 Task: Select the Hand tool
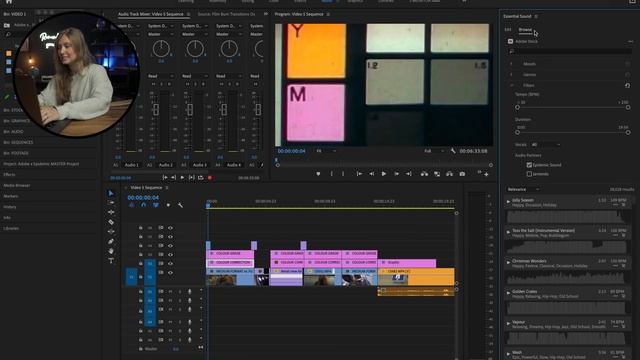111,251
